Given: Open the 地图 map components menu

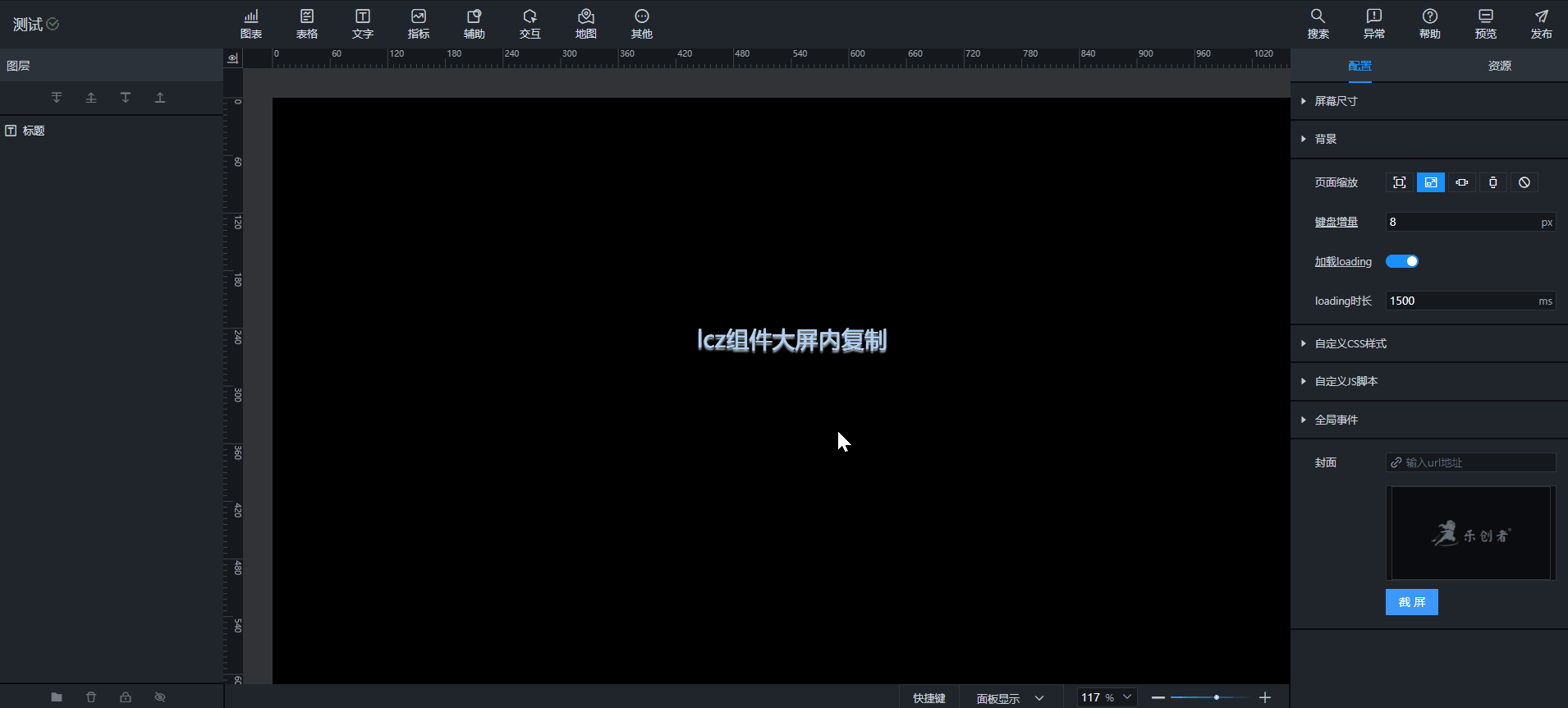Looking at the screenshot, I should (585, 24).
